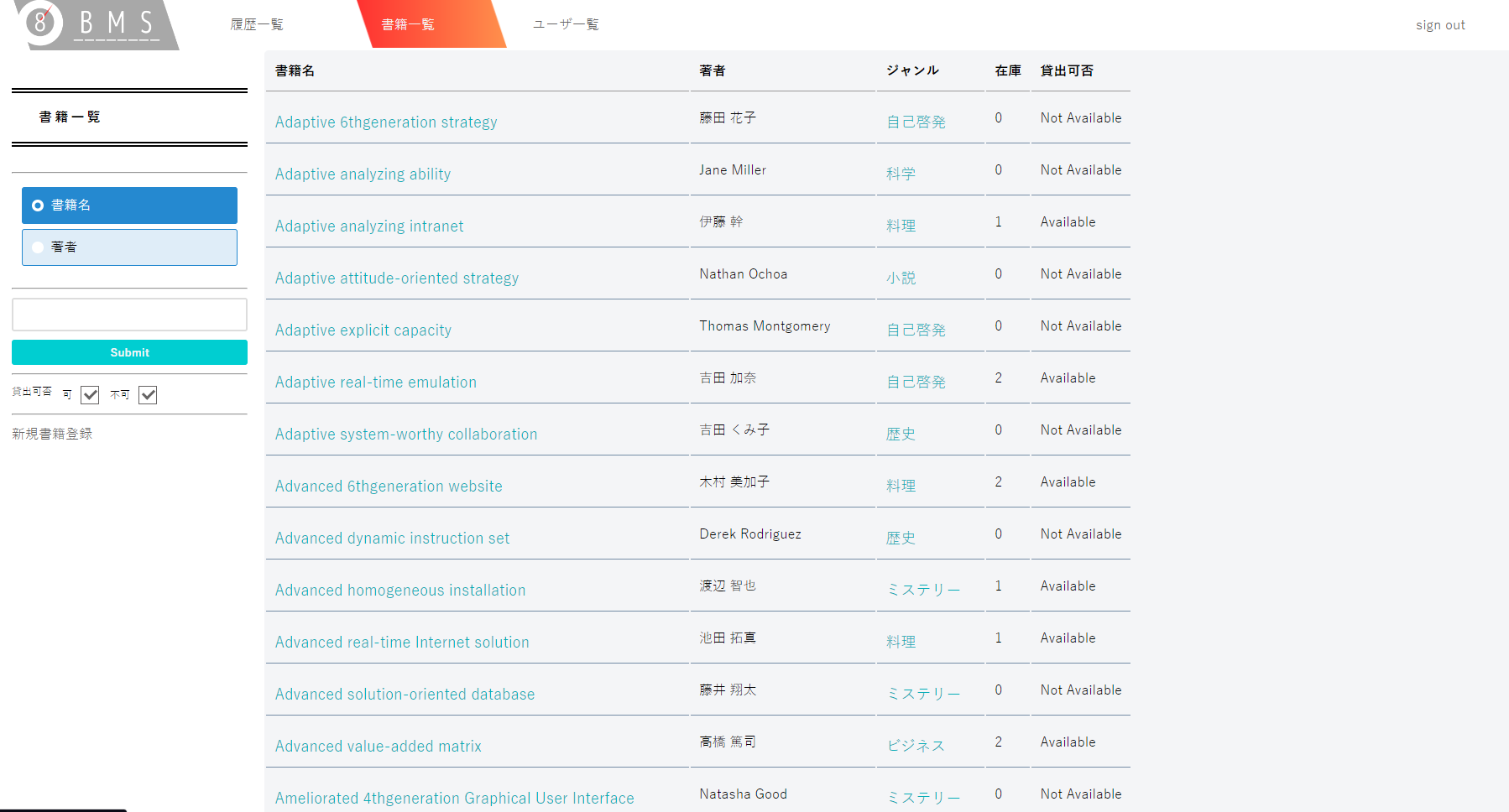Toggle the 不可 availability checkbox
Image resolution: width=1509 pixels, height=812 pixels.
148,394
